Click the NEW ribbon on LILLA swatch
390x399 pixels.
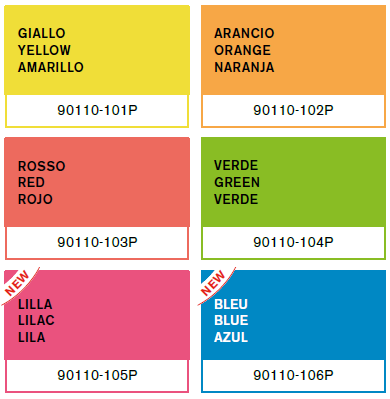18,284
